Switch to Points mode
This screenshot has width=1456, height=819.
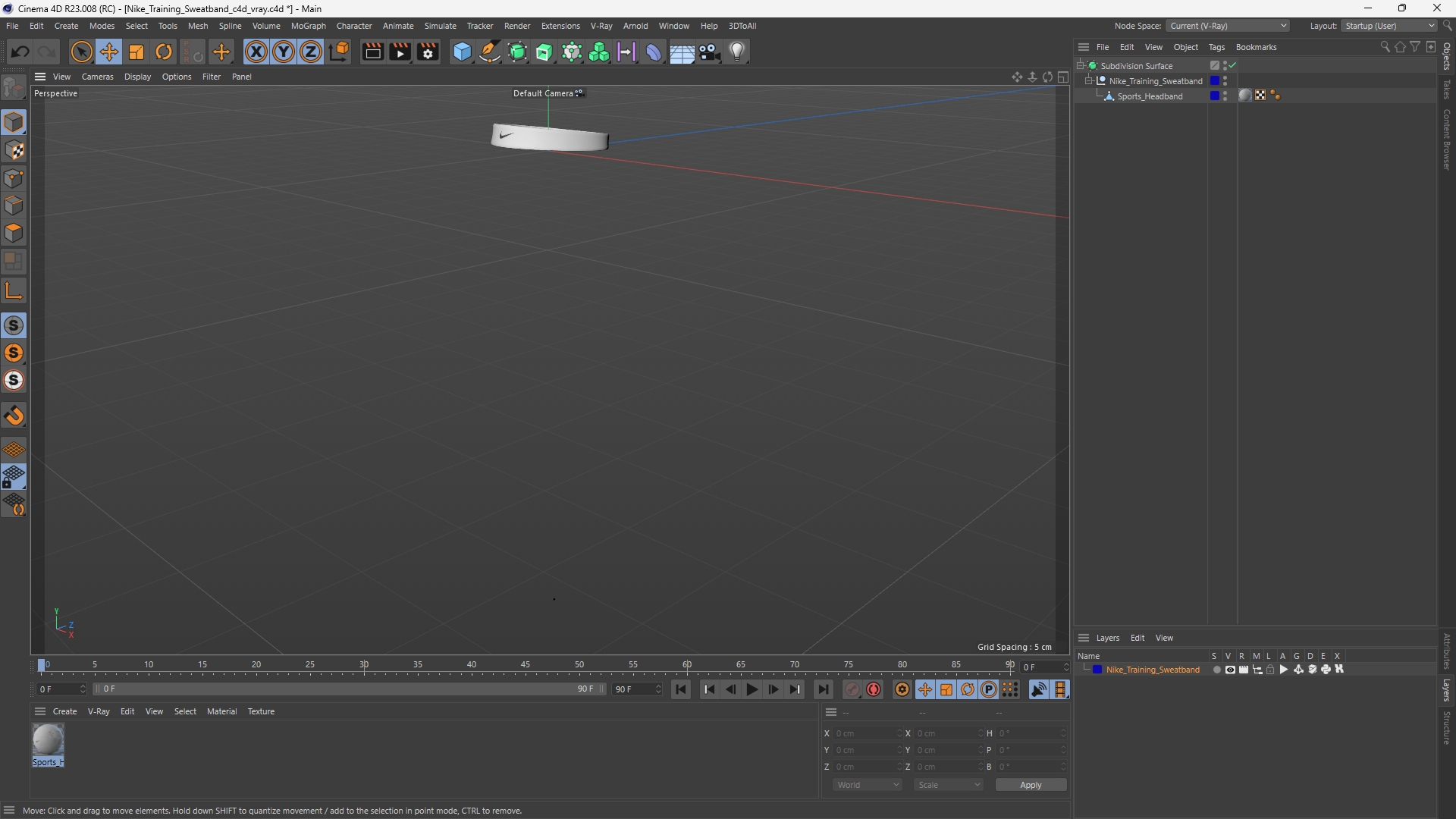14,178
